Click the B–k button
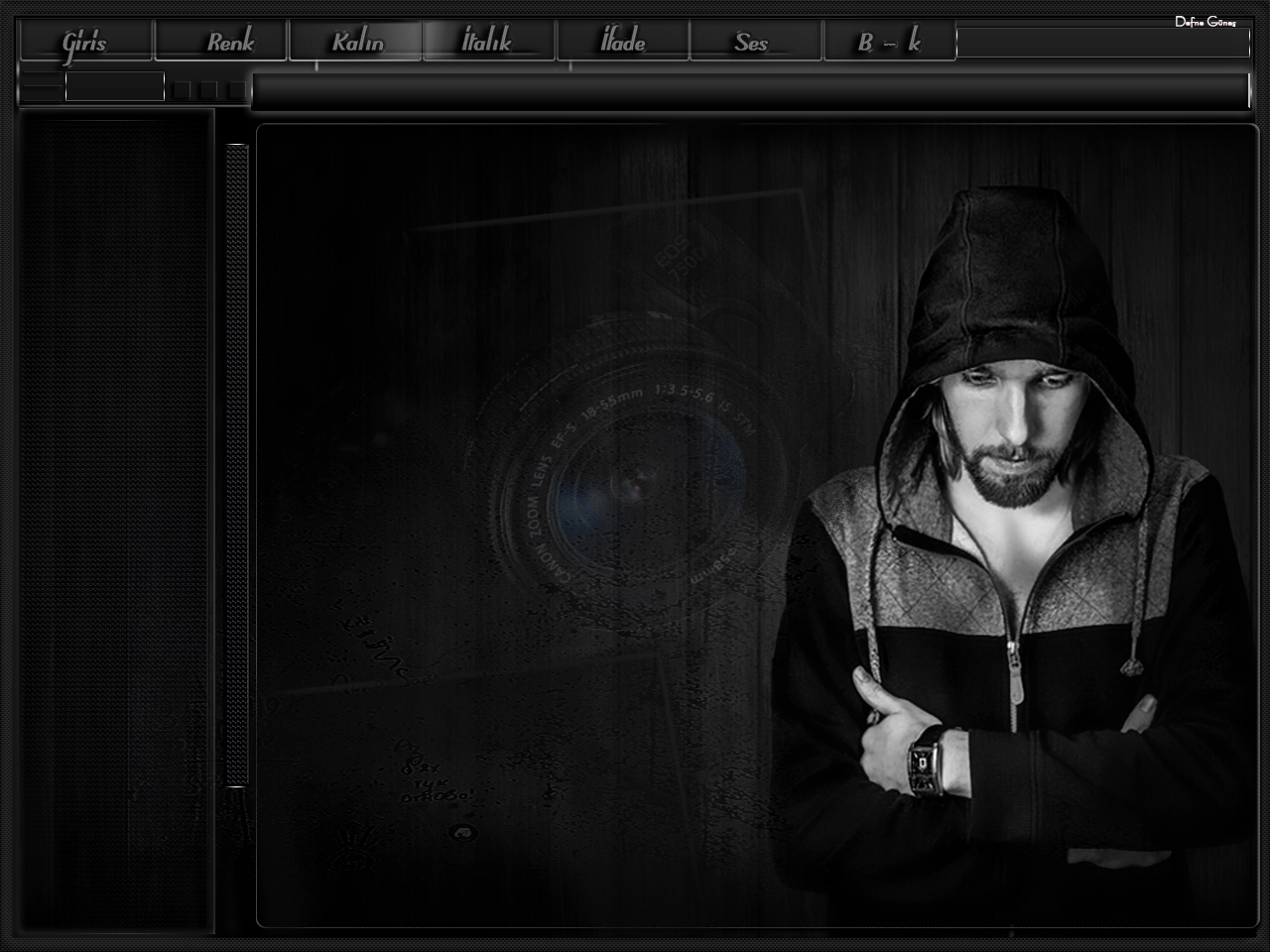The width and height of the screenshot is (1270, 952). click(889, 42)
